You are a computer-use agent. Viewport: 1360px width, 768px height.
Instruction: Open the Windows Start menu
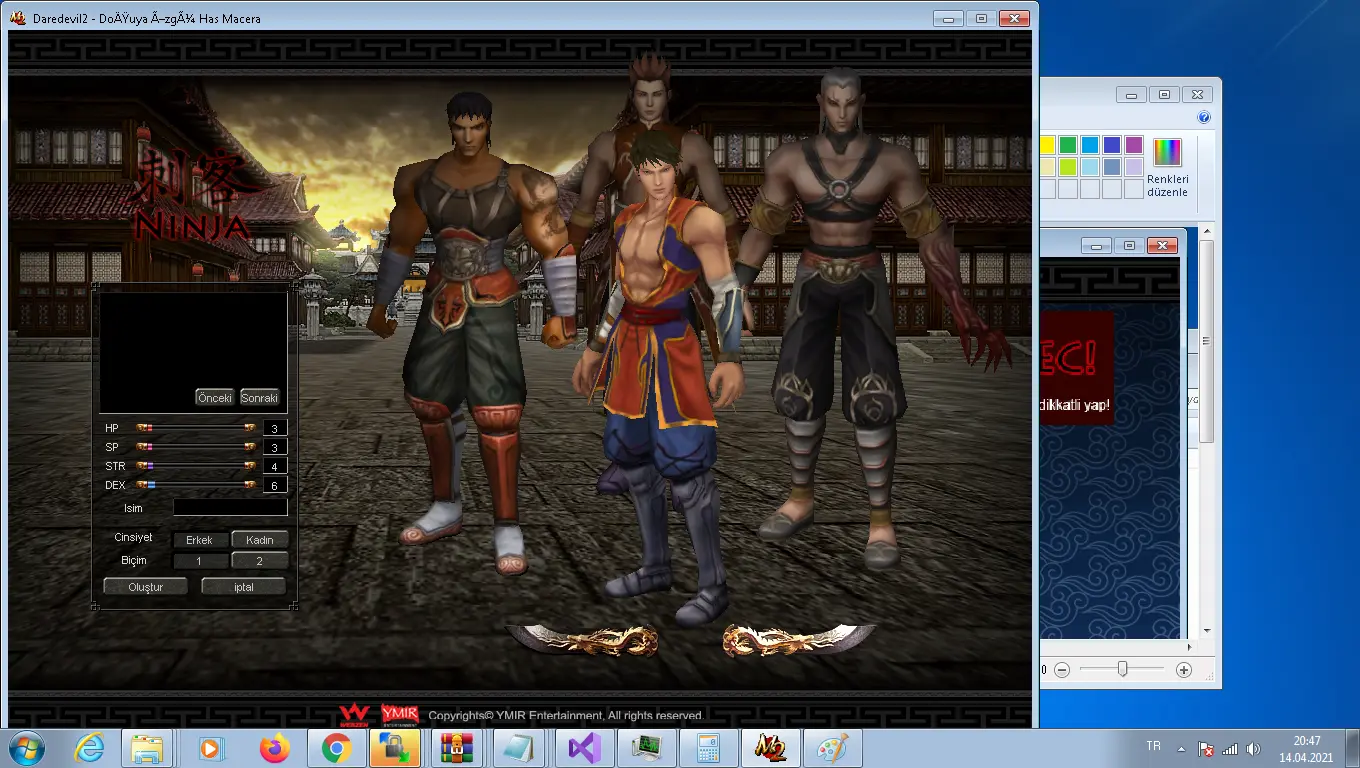click(x=27, y=748)
